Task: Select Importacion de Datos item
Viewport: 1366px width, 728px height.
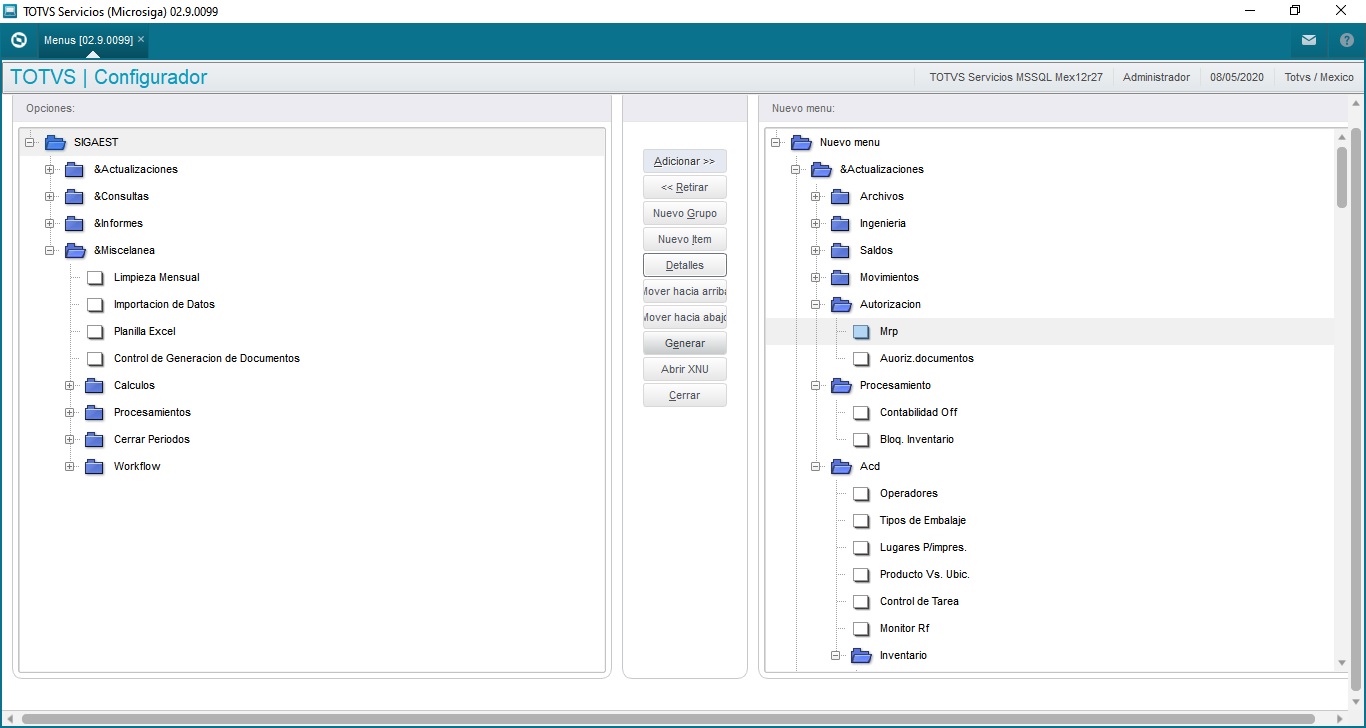Action: tap(164, 304)
